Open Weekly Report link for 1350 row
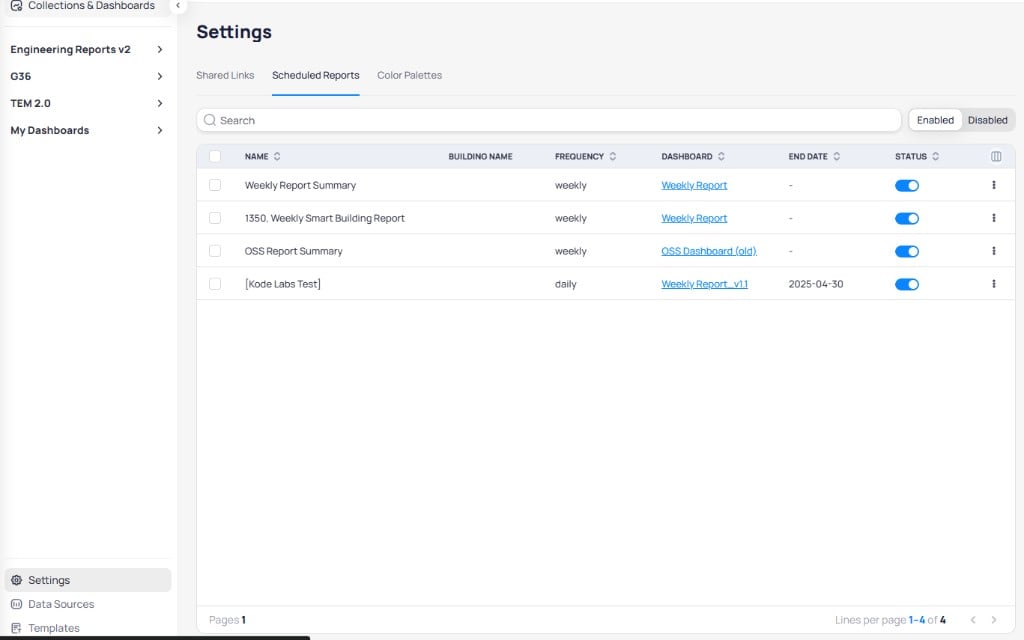Image resolution: width=1024 pixels, height=640 pixels. 694,218
